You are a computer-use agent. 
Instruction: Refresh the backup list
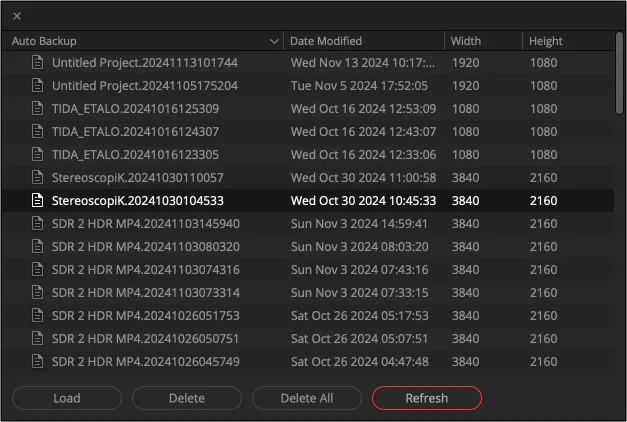tap(426, 398)
